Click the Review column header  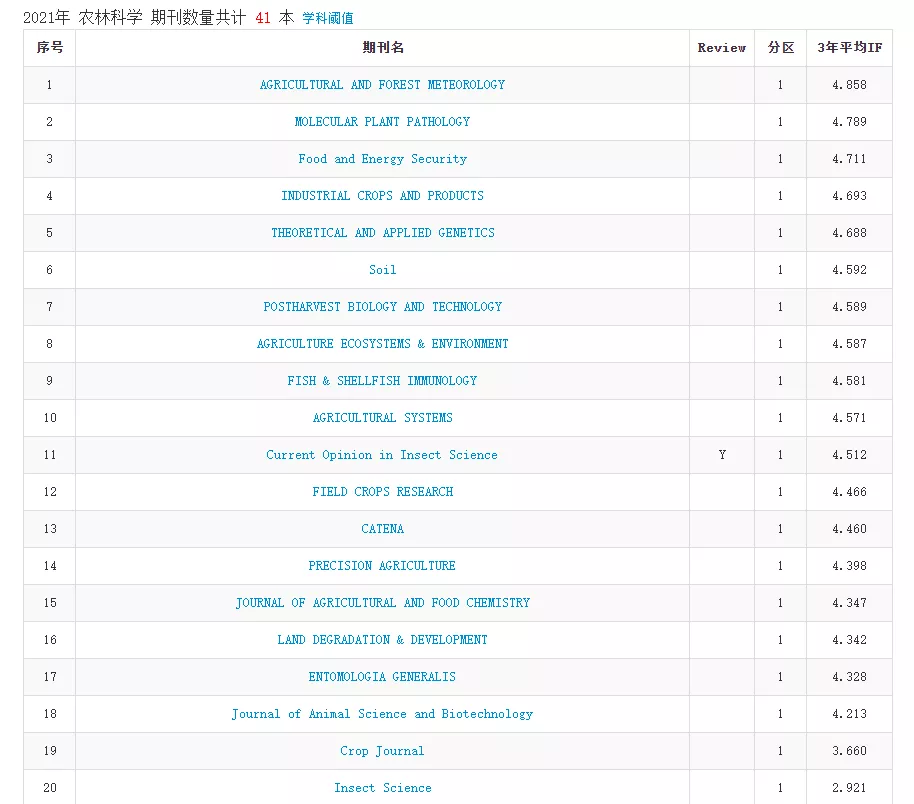pyautogui.click(x=721, y=48)
